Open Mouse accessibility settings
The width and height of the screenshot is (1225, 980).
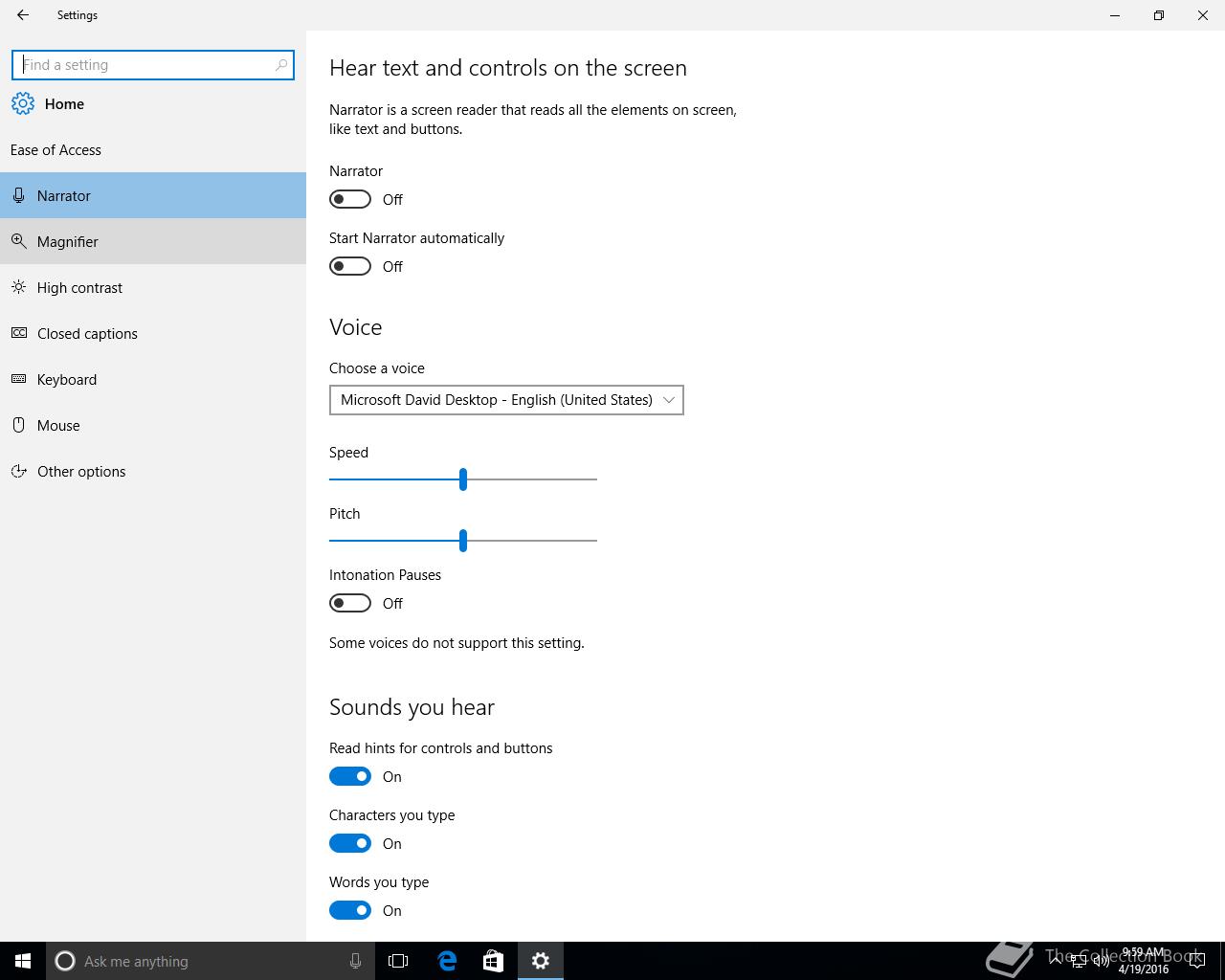(153, 425)
